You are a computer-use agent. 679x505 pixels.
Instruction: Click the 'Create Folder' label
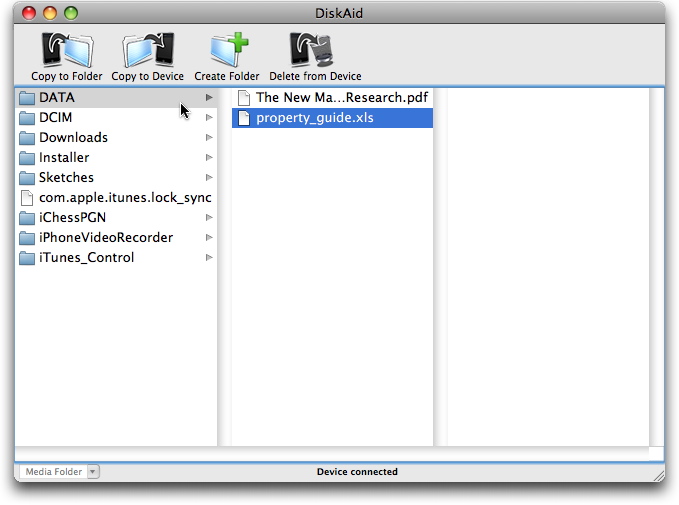point(227,76)
